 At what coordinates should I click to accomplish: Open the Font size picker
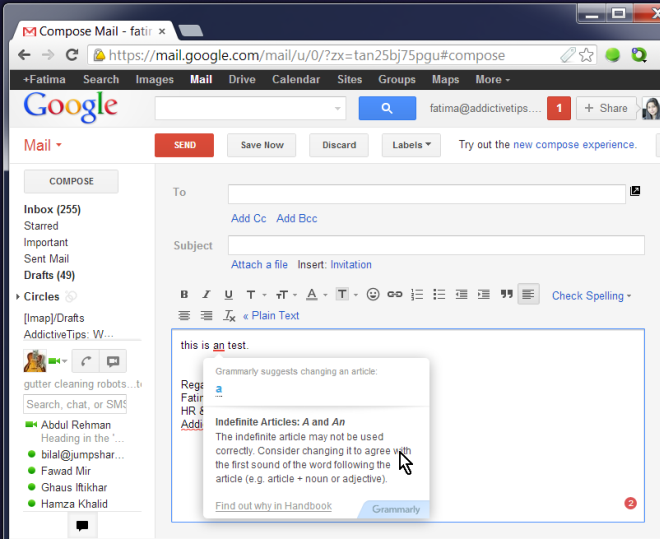286,295
